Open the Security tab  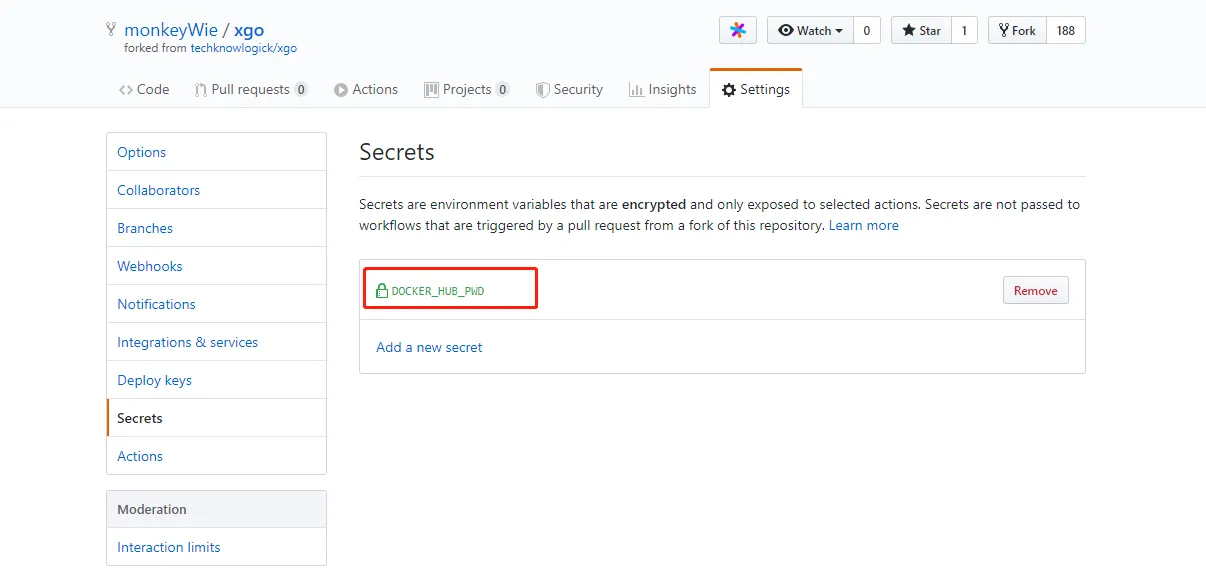[x=569, y=89]
